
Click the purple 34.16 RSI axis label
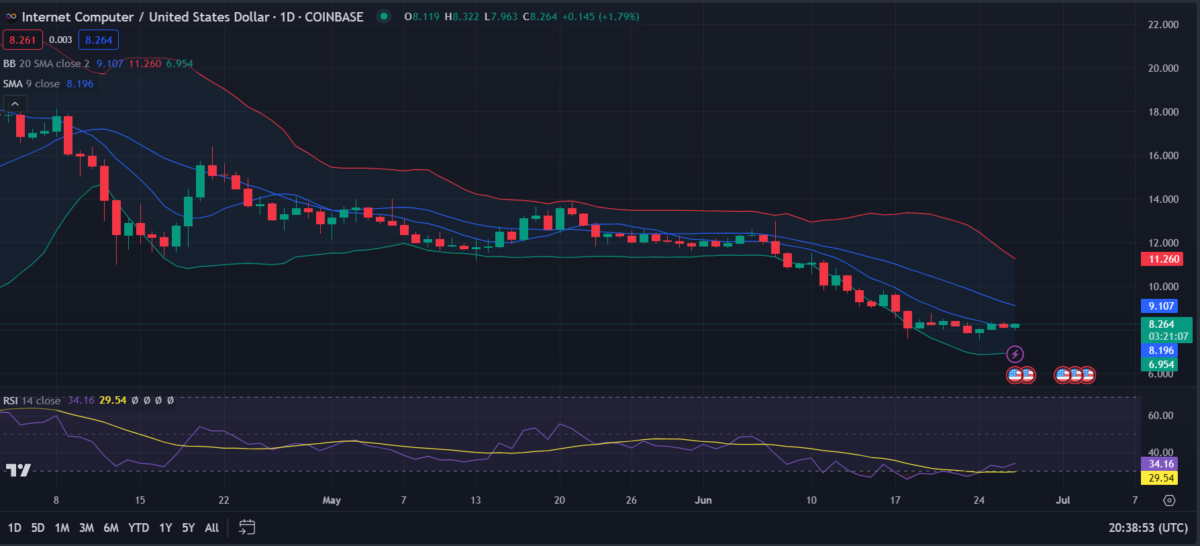1160,464
